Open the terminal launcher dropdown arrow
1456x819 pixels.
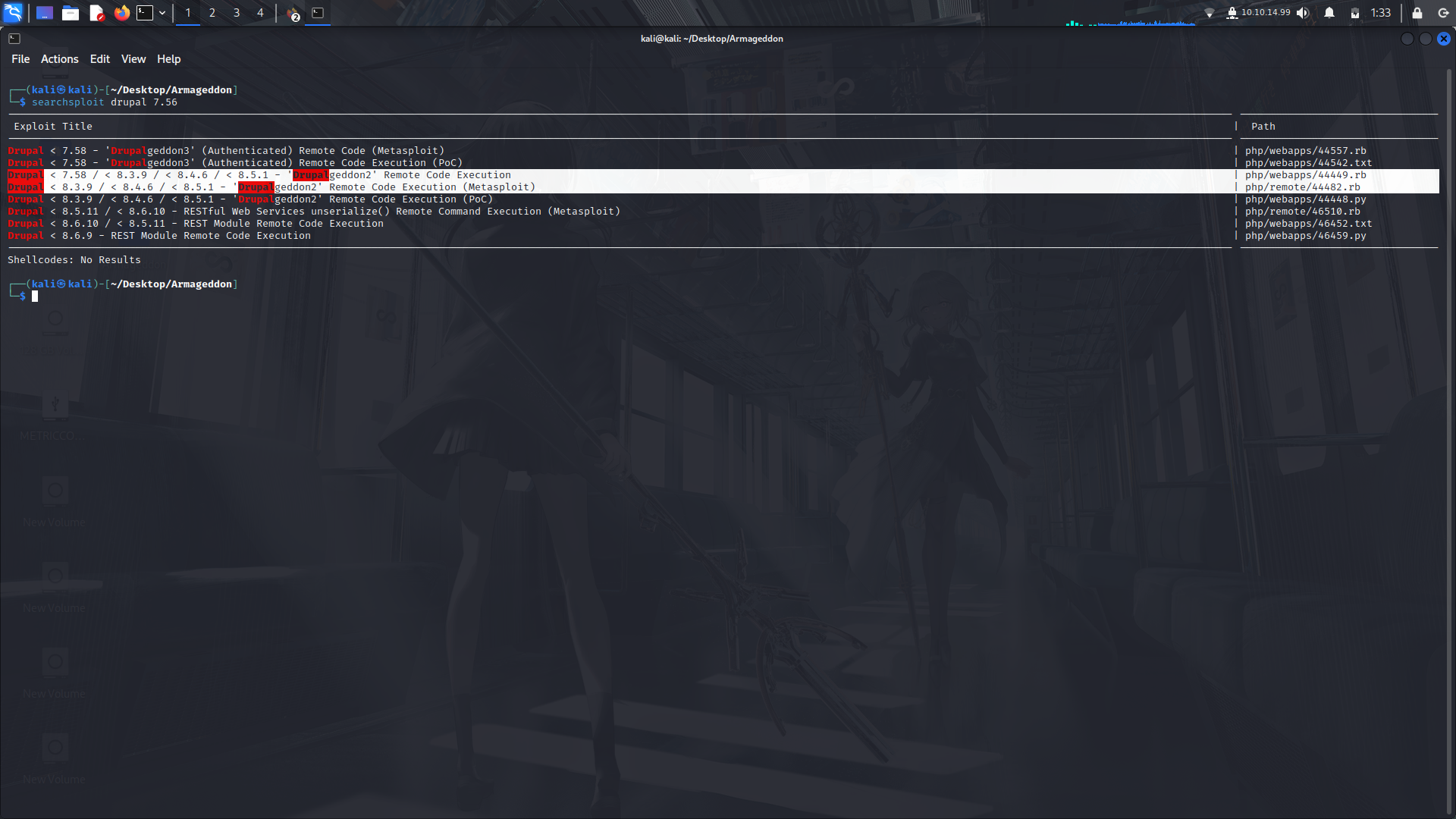click(x=162, y=12)
